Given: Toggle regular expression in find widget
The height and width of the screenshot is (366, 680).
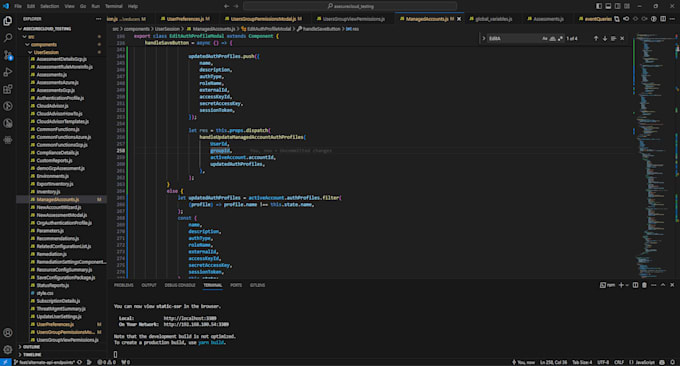Looking at the screenshot, I should click(560, 39).
